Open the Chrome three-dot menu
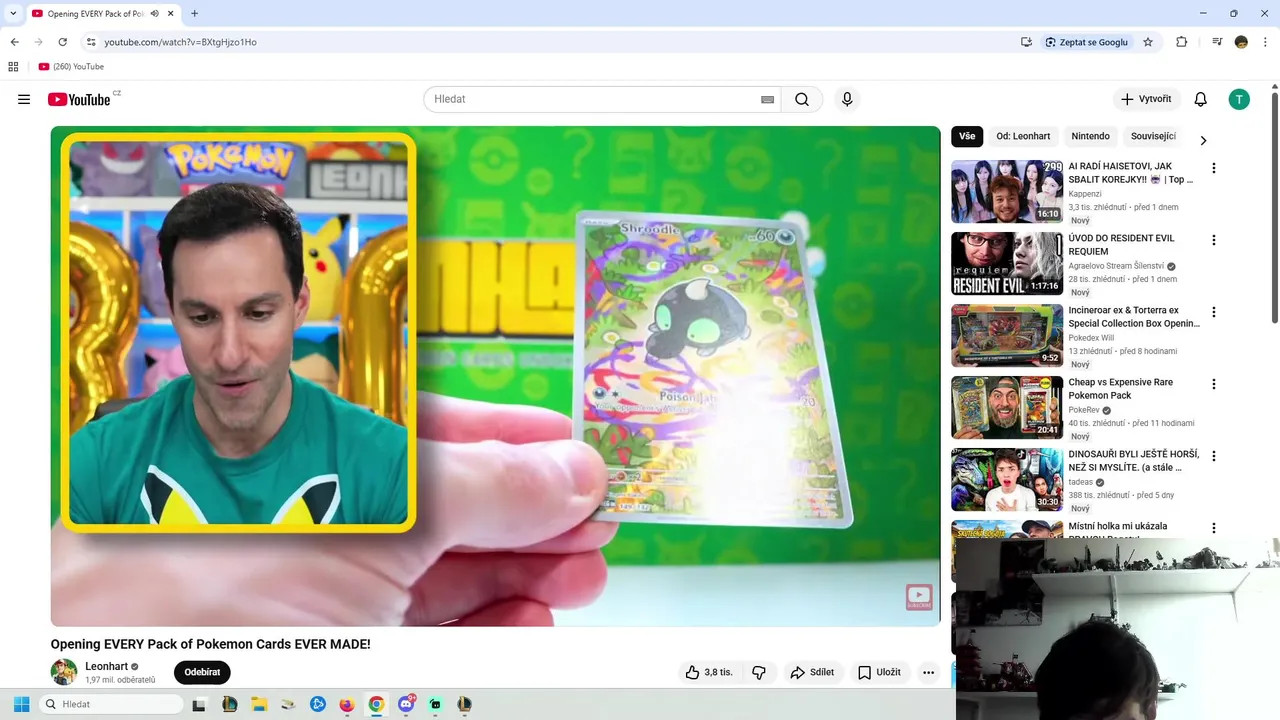 click(1265, 42)
